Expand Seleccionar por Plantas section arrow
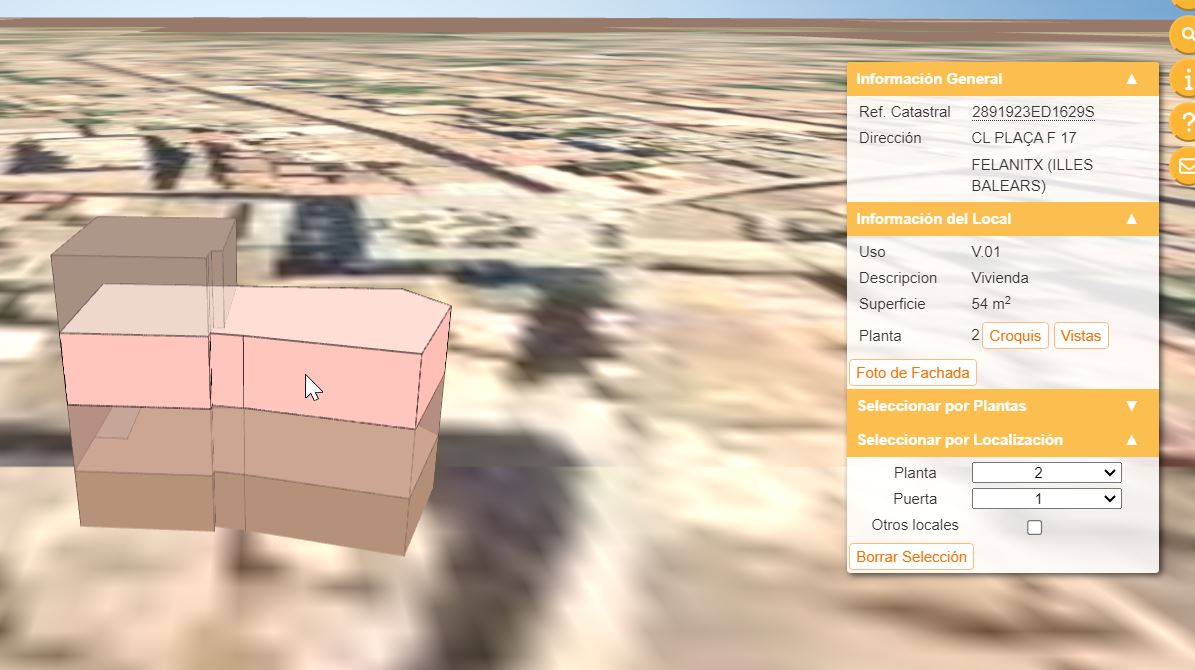 pos(1131,406)
